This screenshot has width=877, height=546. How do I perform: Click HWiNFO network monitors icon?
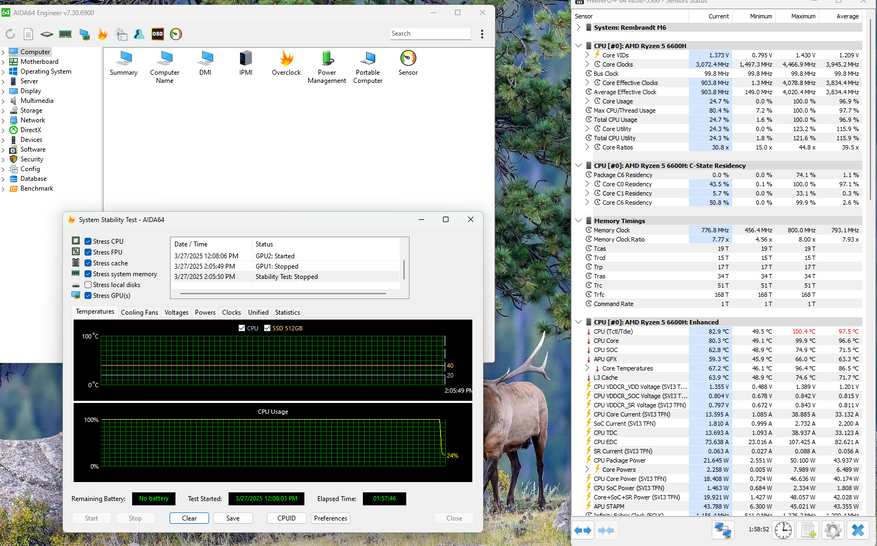tap(723, 530)
